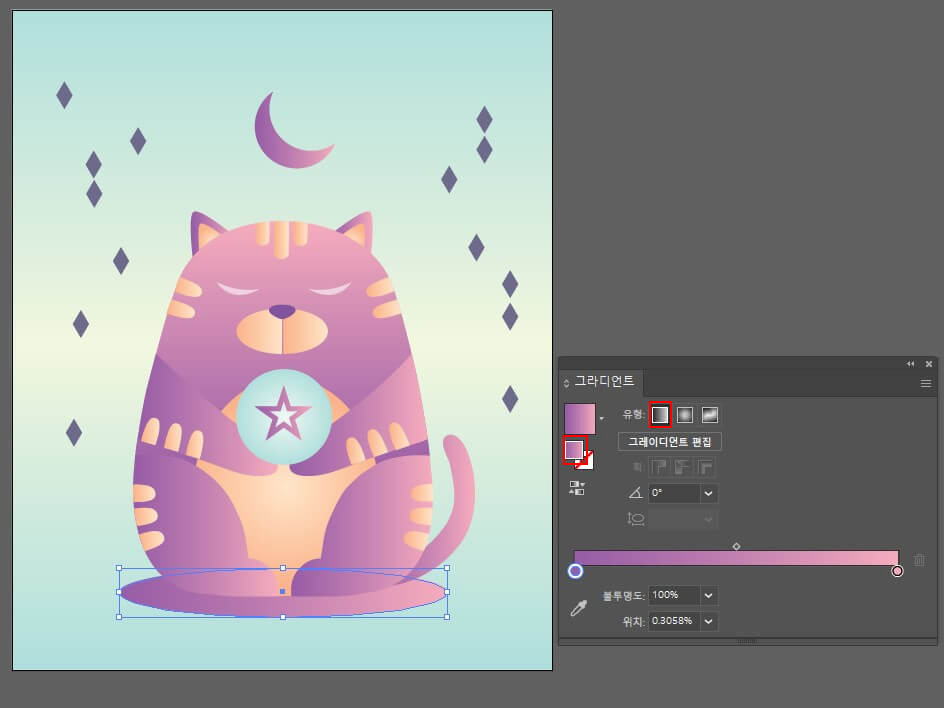Screen dimensions: 944x708
Task: Click the reverse gradient icon
Action: click(x=577, y=488)
